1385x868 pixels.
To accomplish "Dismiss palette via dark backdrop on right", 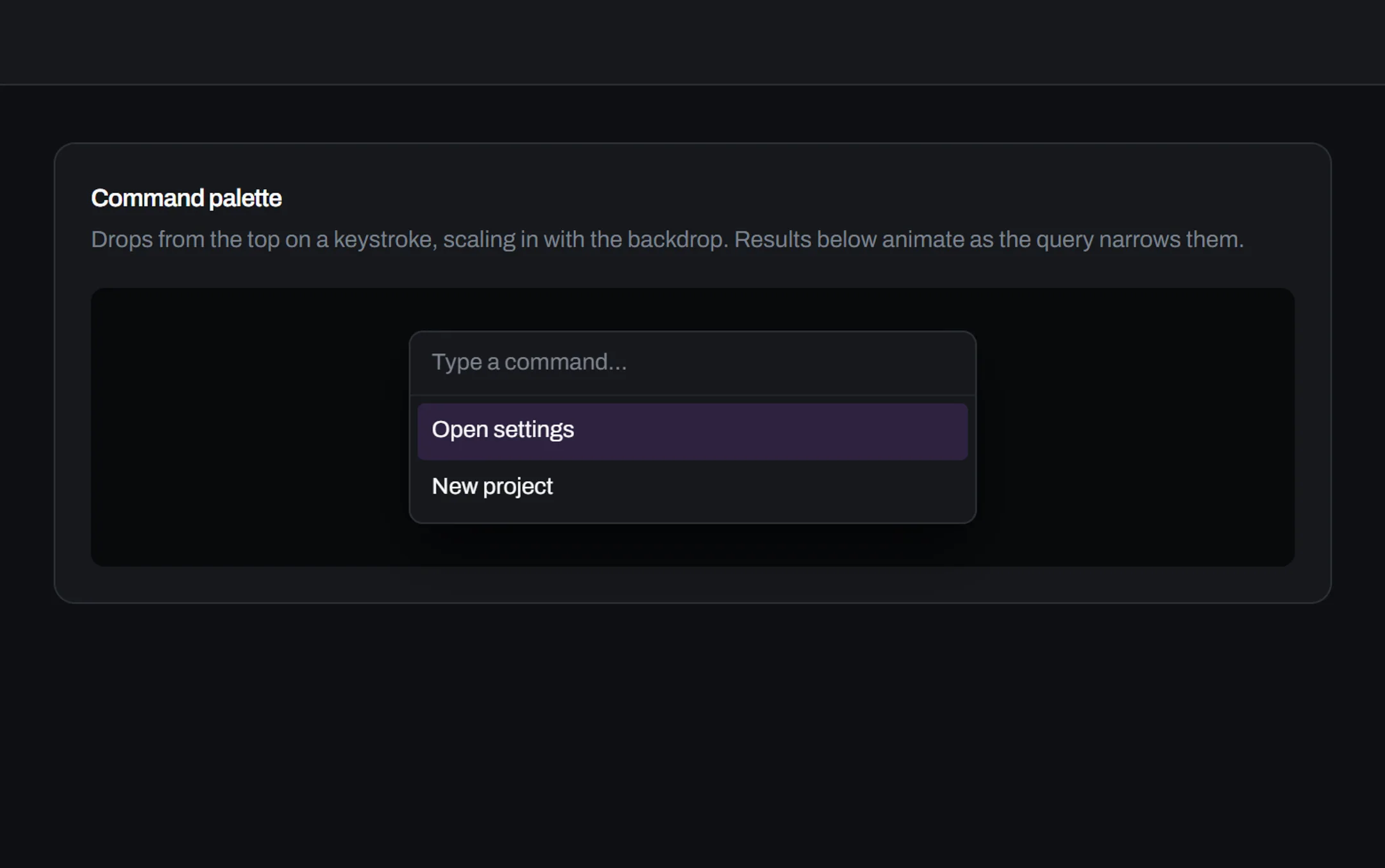I will tap(1135, 427).
